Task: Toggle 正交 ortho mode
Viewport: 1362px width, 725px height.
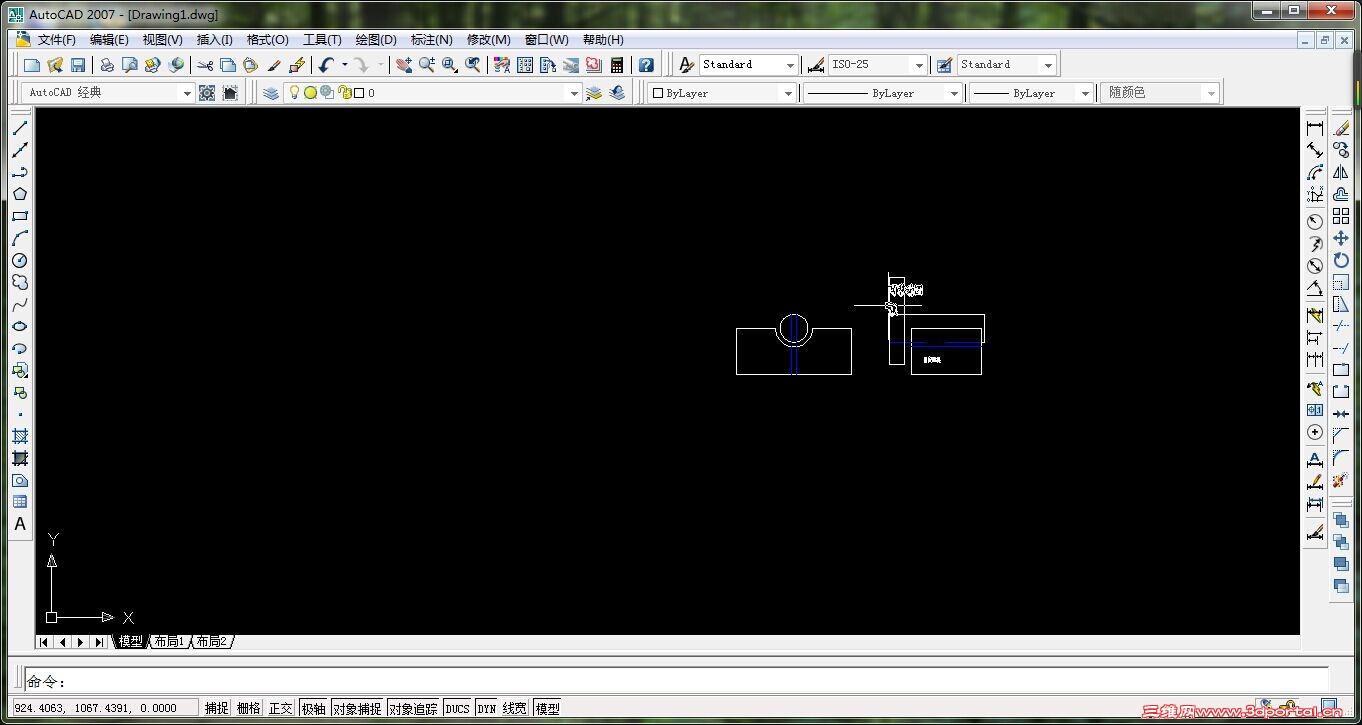Action: [281, 708]
